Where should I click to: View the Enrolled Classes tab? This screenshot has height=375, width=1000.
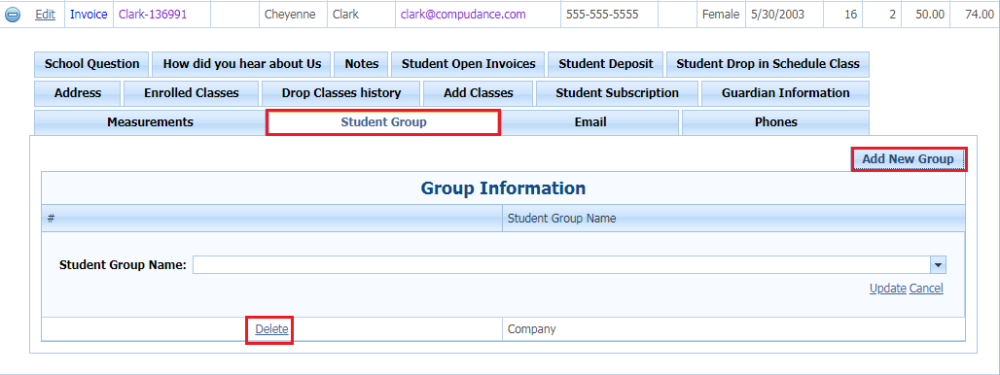click(191, 93)
